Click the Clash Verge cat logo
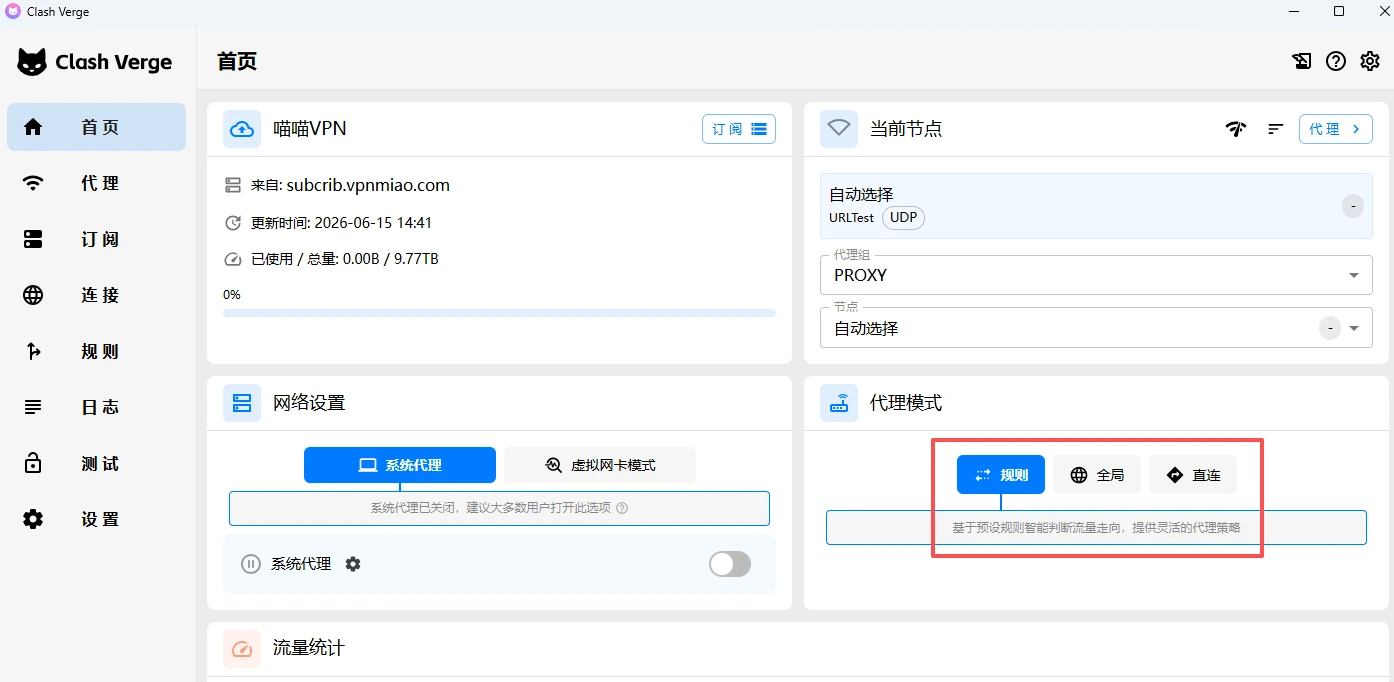Viewport: 1394px width, 682px height. point(32,62)
